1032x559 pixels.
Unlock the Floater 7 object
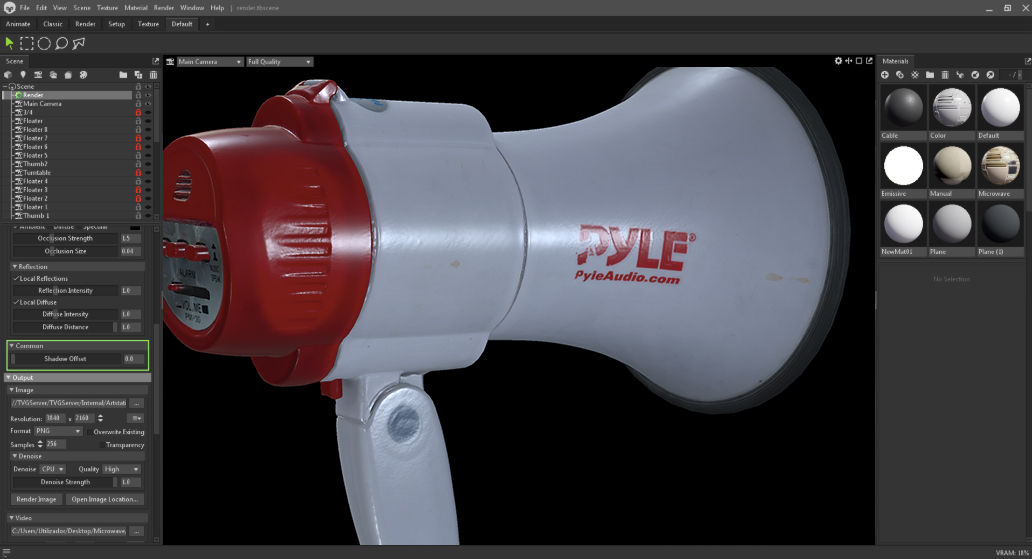[138, 138]
